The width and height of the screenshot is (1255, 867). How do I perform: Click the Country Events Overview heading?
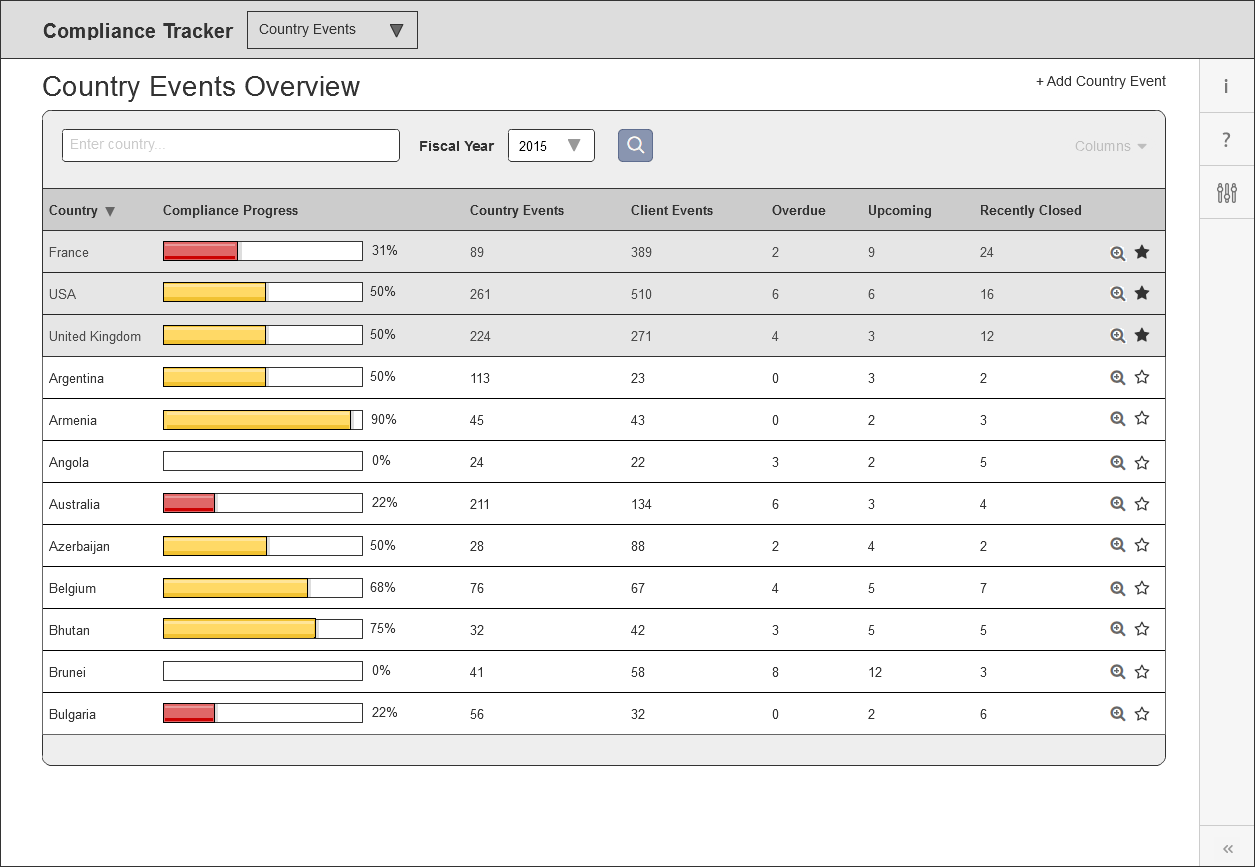point(201,87)
